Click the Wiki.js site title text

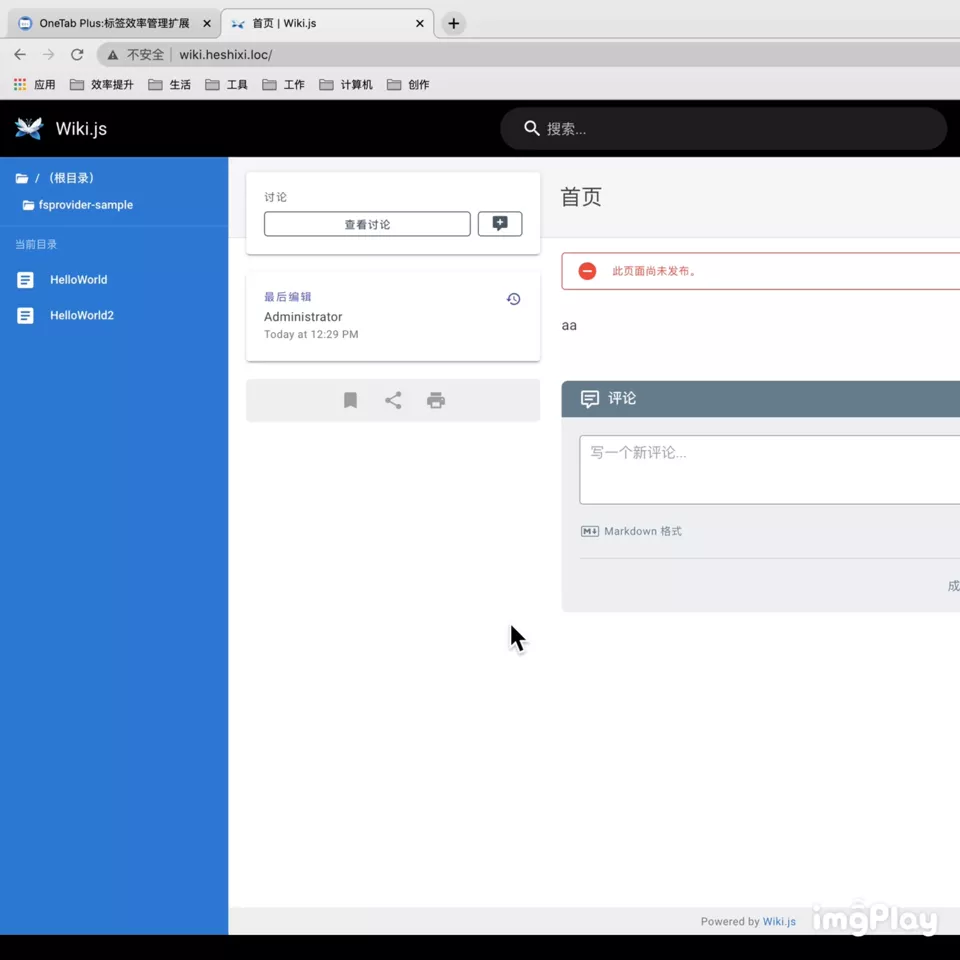[x=81, y=129]
